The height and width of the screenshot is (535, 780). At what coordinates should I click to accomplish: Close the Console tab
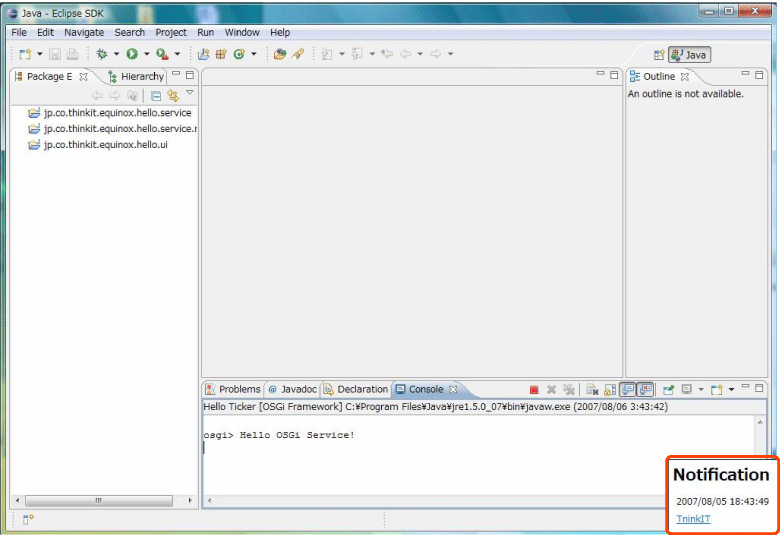tap(453, 389)
